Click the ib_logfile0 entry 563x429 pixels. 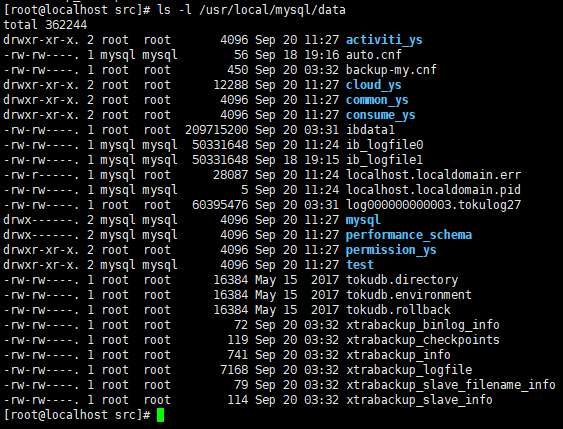pyautogui.click(x=384, y=145)
